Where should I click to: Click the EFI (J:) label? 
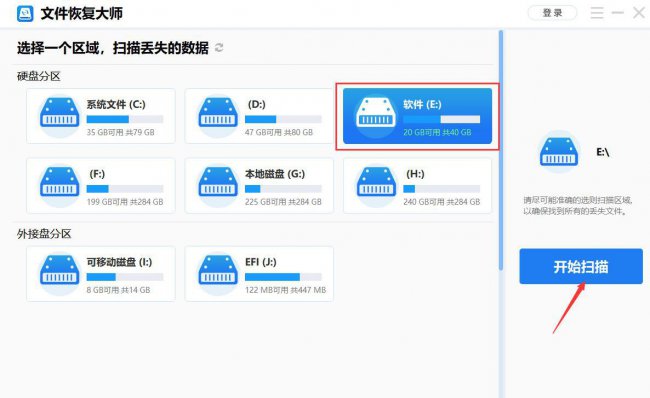click(261, 262)
